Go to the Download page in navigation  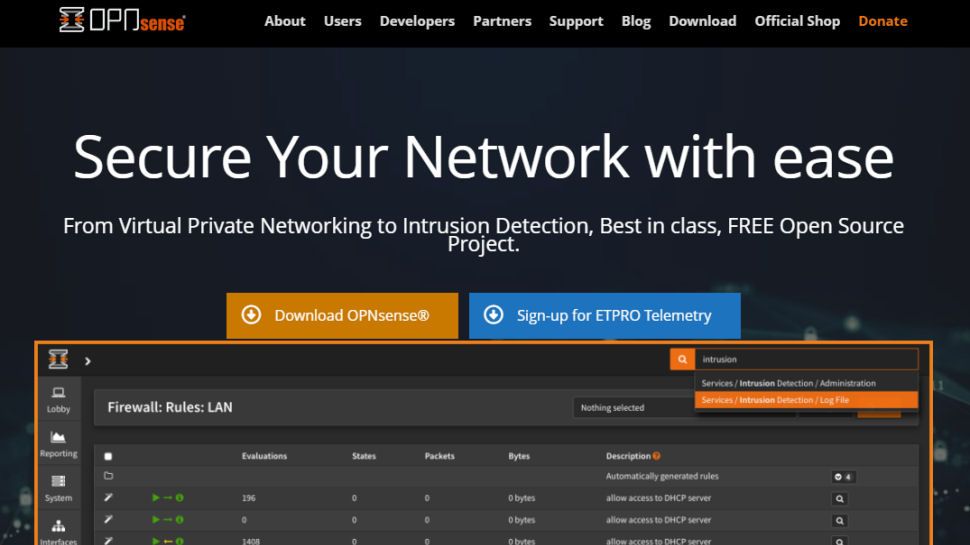[x=702, y=21]
